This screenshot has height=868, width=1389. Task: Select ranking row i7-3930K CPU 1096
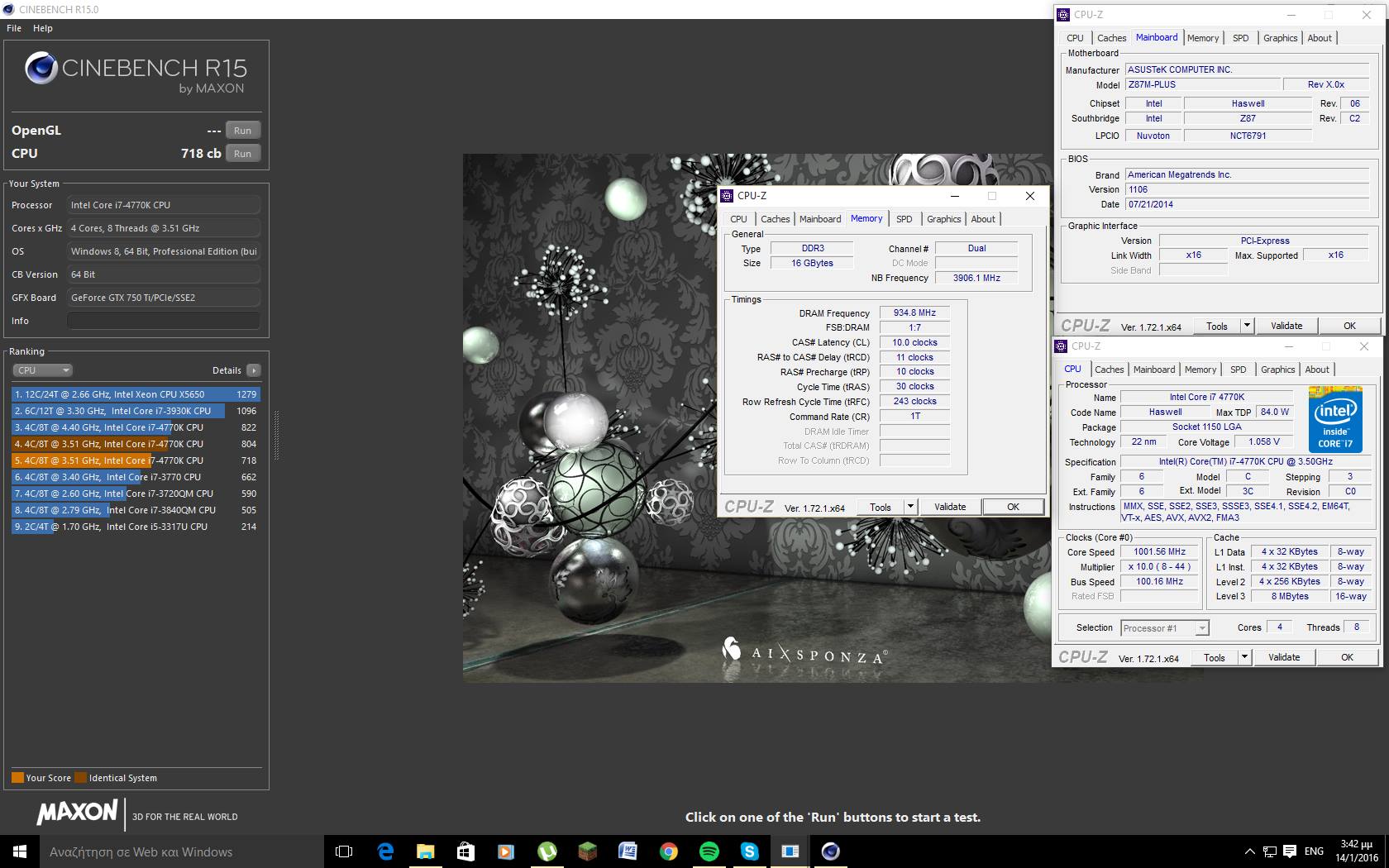[x=136, y=411]
